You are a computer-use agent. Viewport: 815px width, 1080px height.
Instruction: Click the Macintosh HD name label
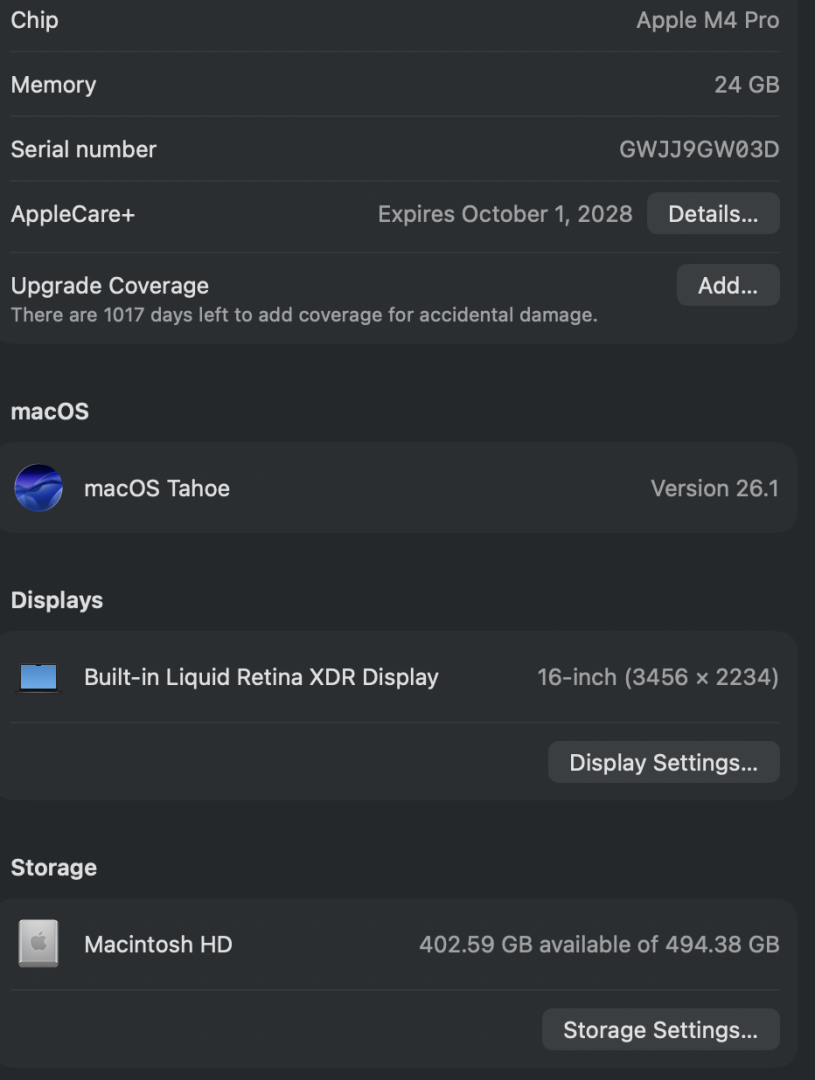point(158,944)
